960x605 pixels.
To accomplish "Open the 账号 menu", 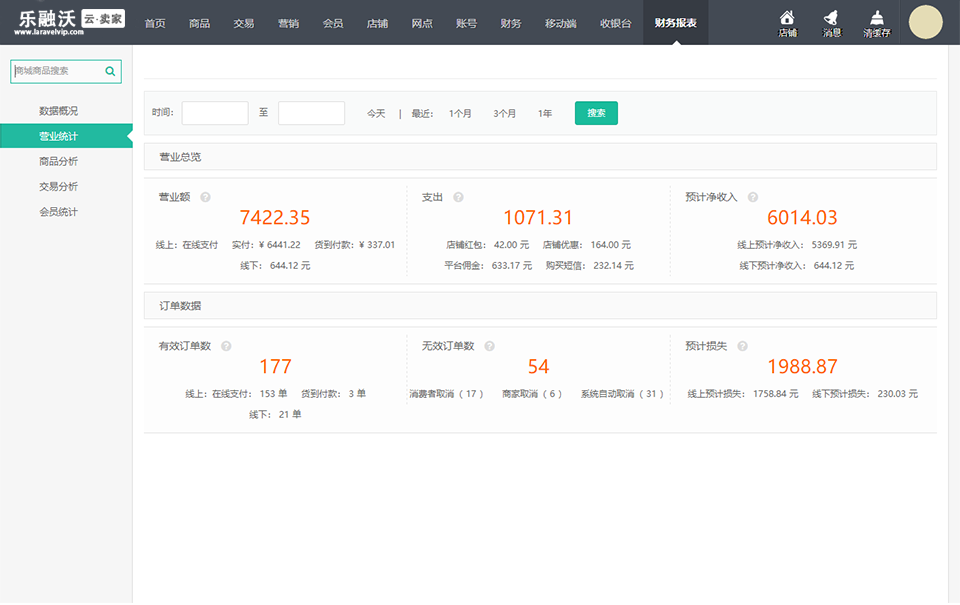I will click(x=466, y=23).
